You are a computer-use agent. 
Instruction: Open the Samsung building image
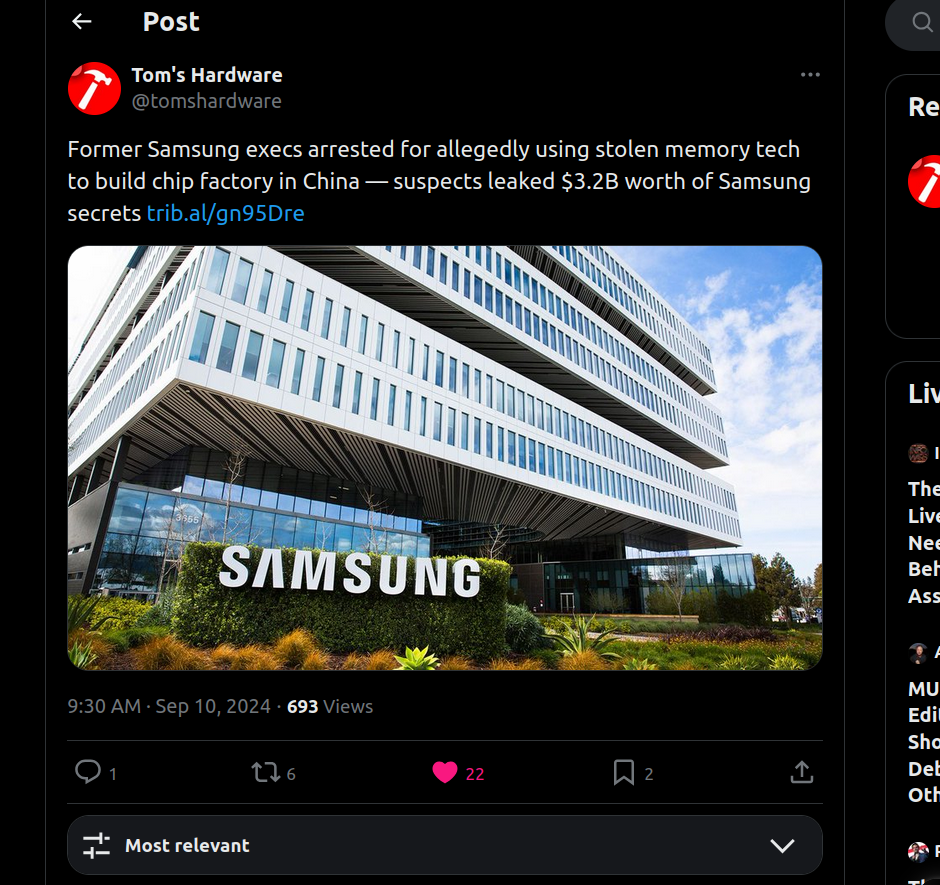tap(444, 457)
